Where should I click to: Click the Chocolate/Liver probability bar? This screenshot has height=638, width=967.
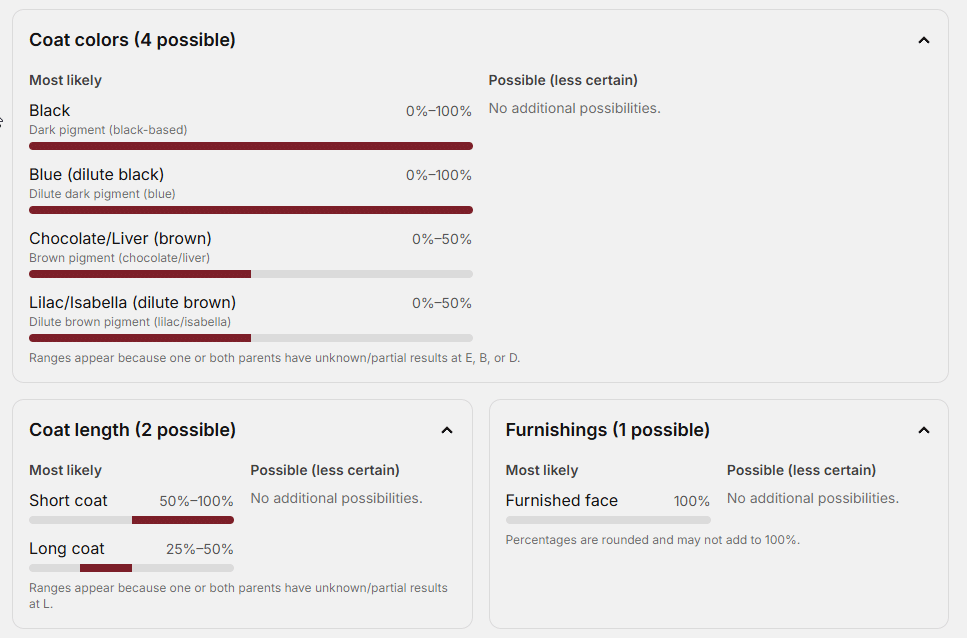coord(250,274)
